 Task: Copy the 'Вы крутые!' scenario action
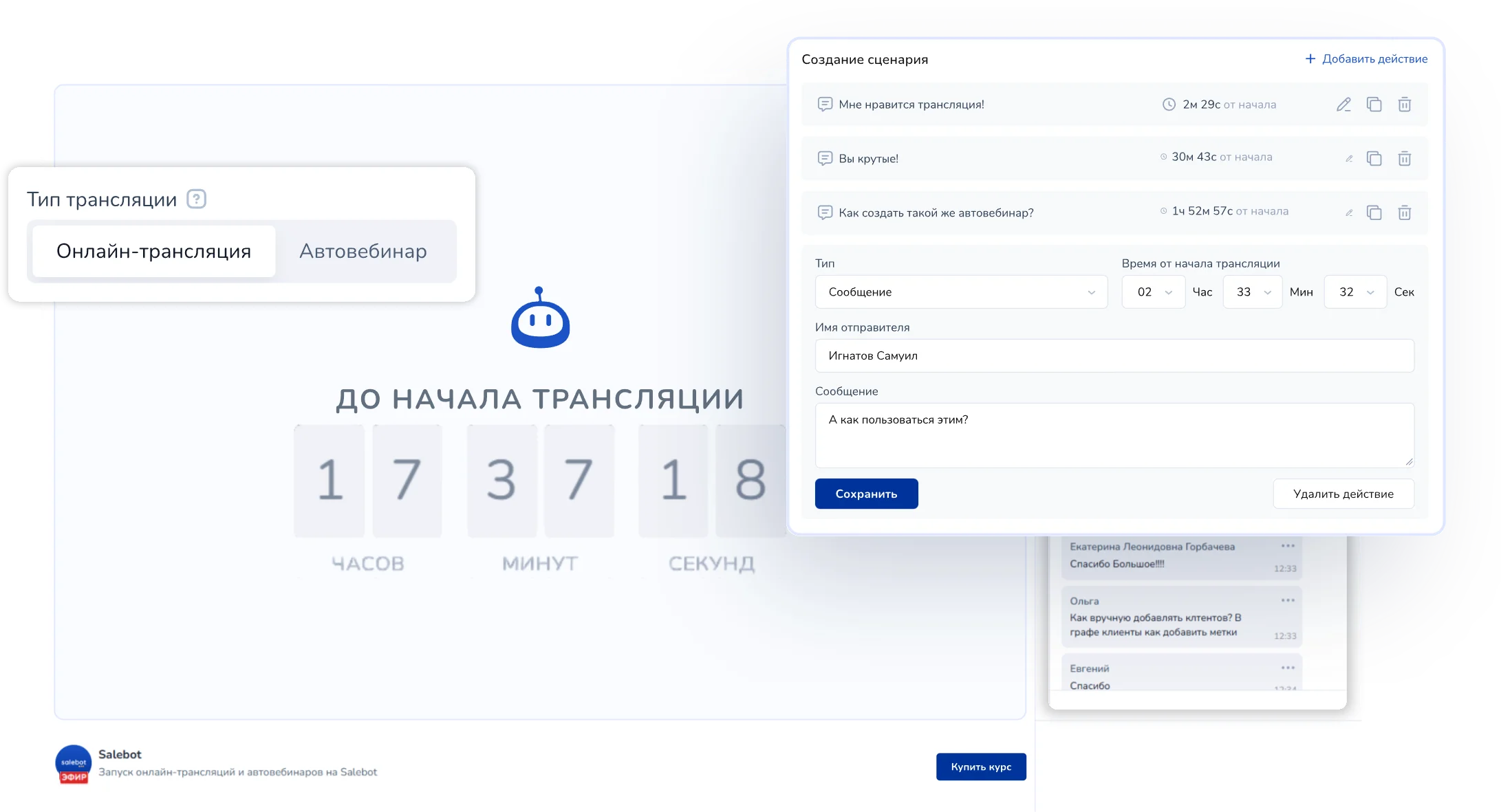click(1374, 159)
